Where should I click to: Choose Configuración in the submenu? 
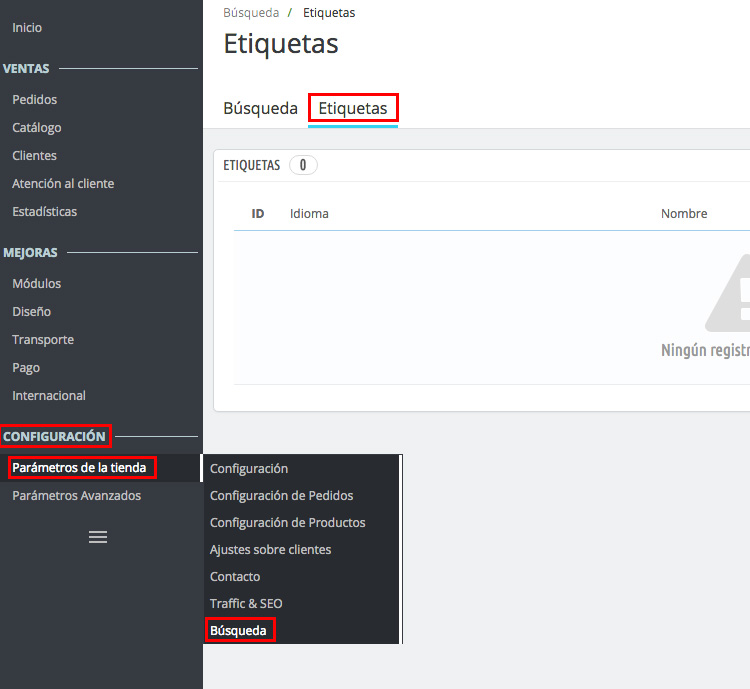249,468
